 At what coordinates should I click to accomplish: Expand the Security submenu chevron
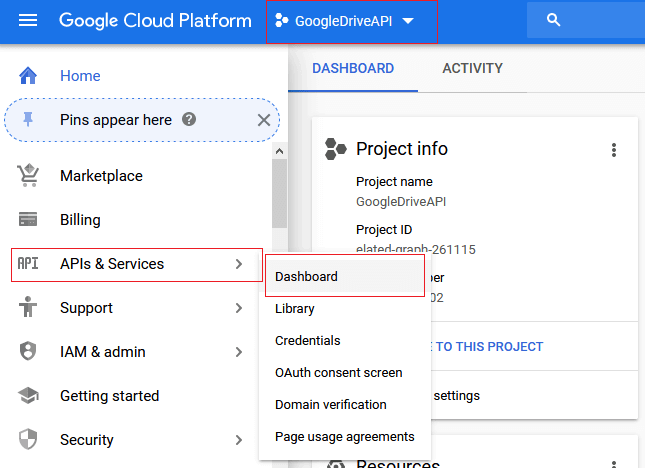point(238,440)
